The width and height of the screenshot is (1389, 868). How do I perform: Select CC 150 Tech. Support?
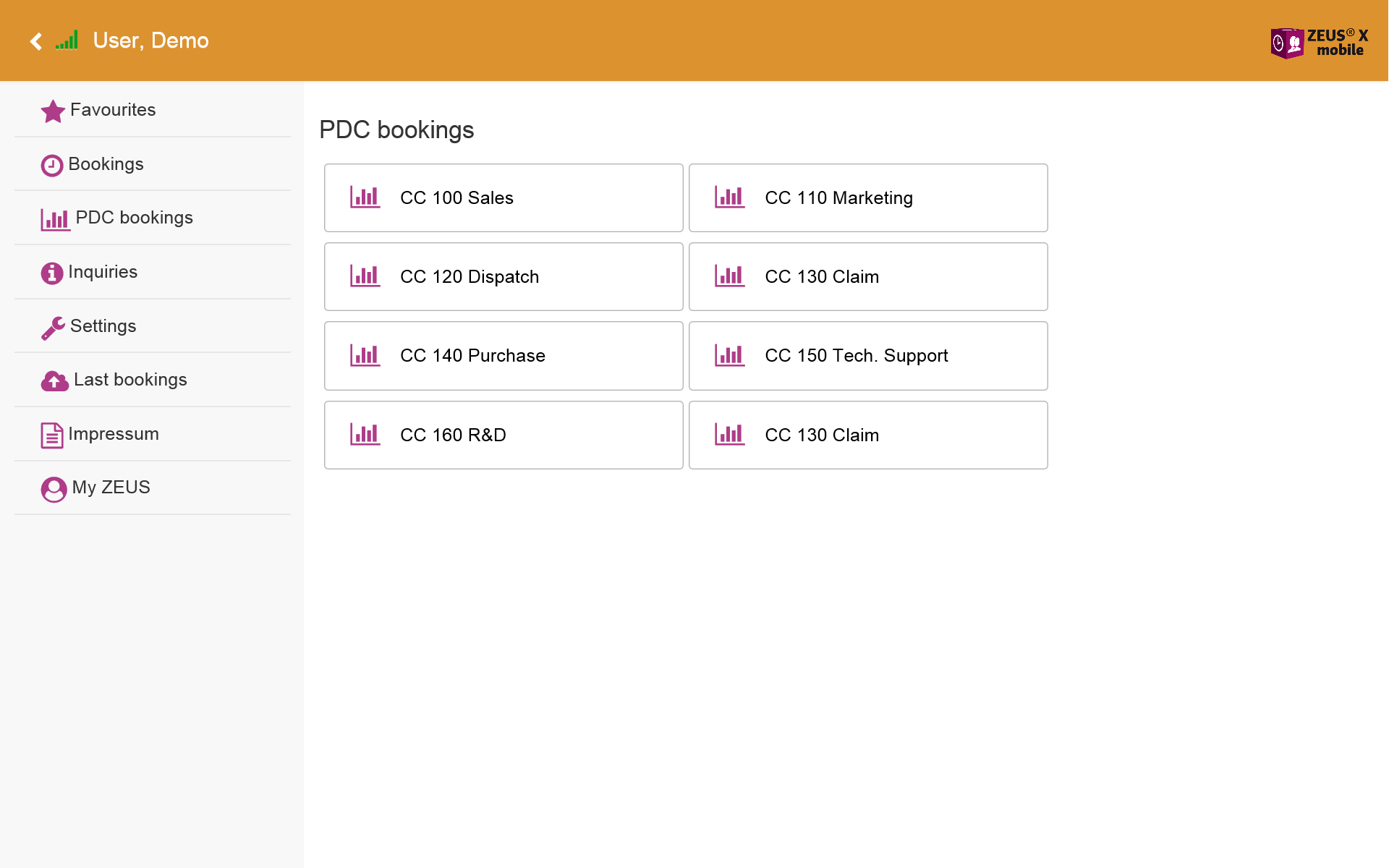click(868, 356)
